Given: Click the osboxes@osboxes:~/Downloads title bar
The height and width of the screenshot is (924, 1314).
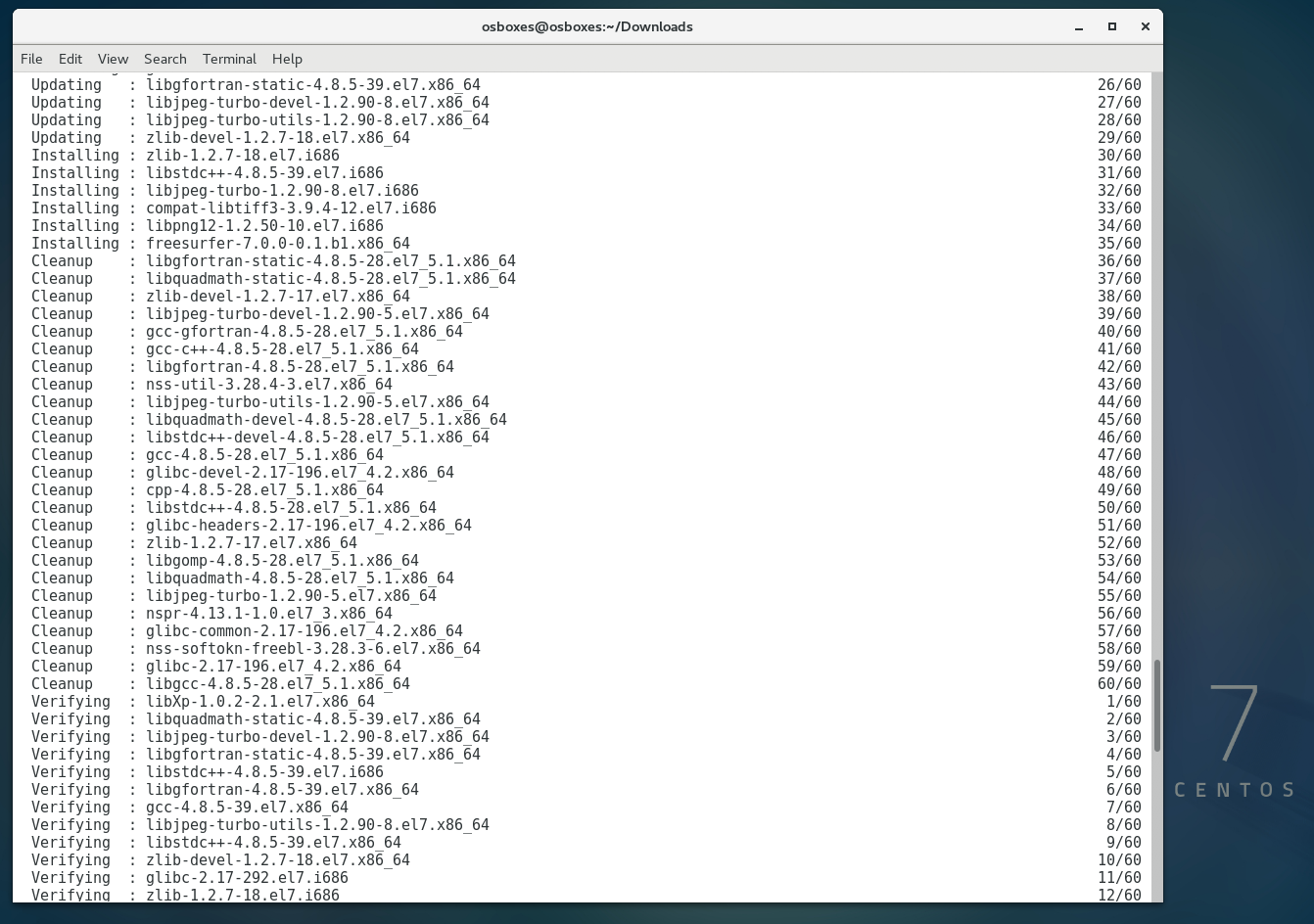Looking at the screenshot, I should [587, 27].
